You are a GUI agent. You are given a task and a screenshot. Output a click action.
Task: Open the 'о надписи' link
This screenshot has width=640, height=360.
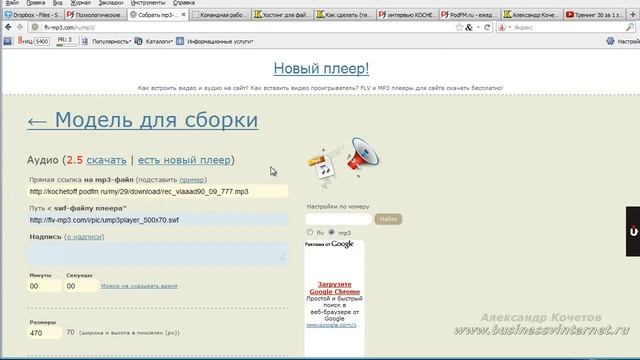pos(84,237)
